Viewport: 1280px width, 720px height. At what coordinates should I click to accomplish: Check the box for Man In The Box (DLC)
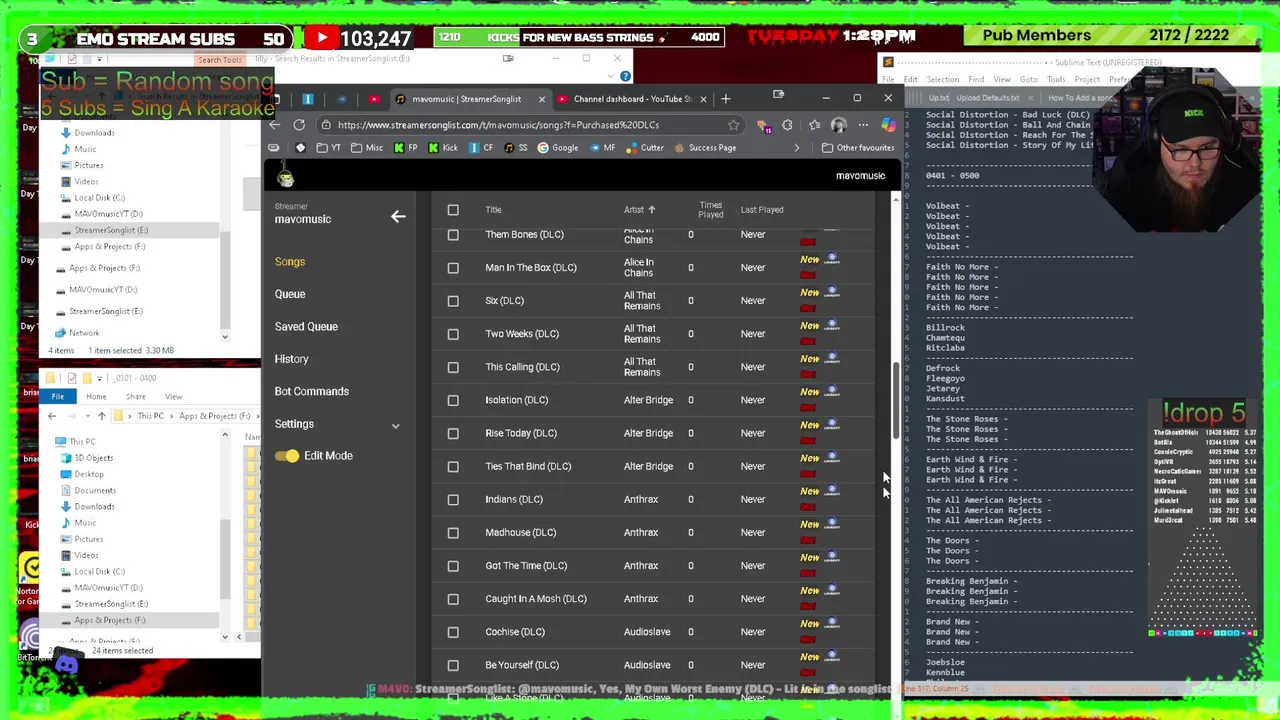(453, 268)
